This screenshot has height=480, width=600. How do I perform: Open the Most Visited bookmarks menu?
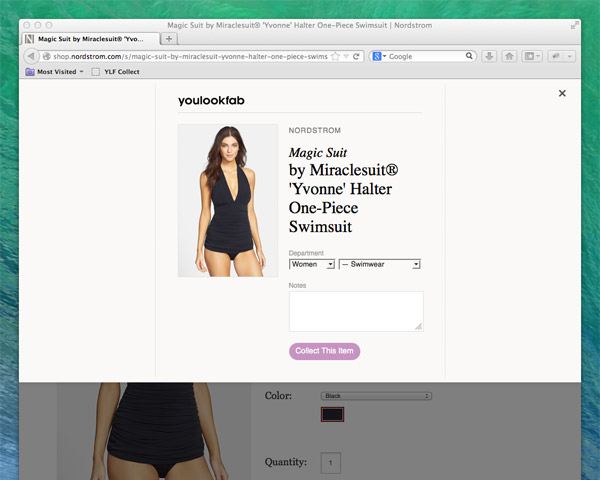coord(55,72)
